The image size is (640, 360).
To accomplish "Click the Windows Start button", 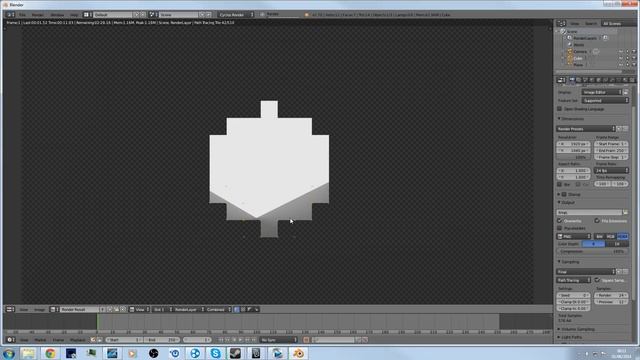I will [x=9, y=353].
